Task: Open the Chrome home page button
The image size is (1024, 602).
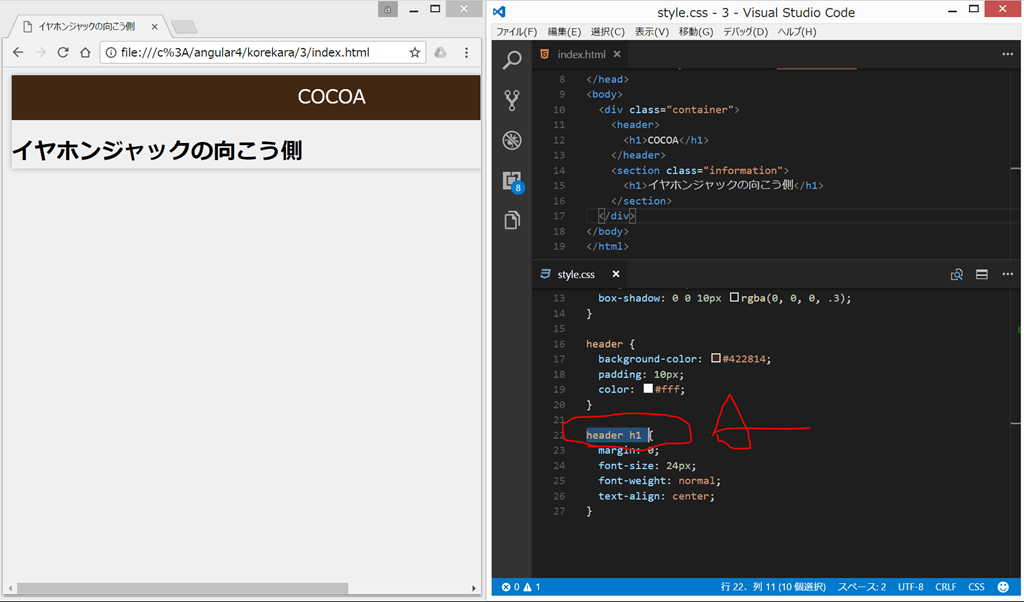Action: click(x=85, y=52)
